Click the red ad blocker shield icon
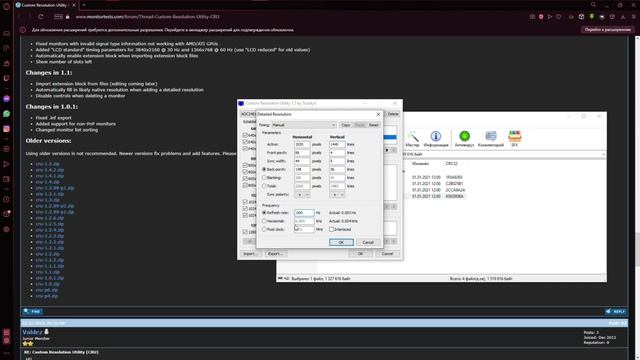This screenshot has height=360, width=640. click(541, 17)
